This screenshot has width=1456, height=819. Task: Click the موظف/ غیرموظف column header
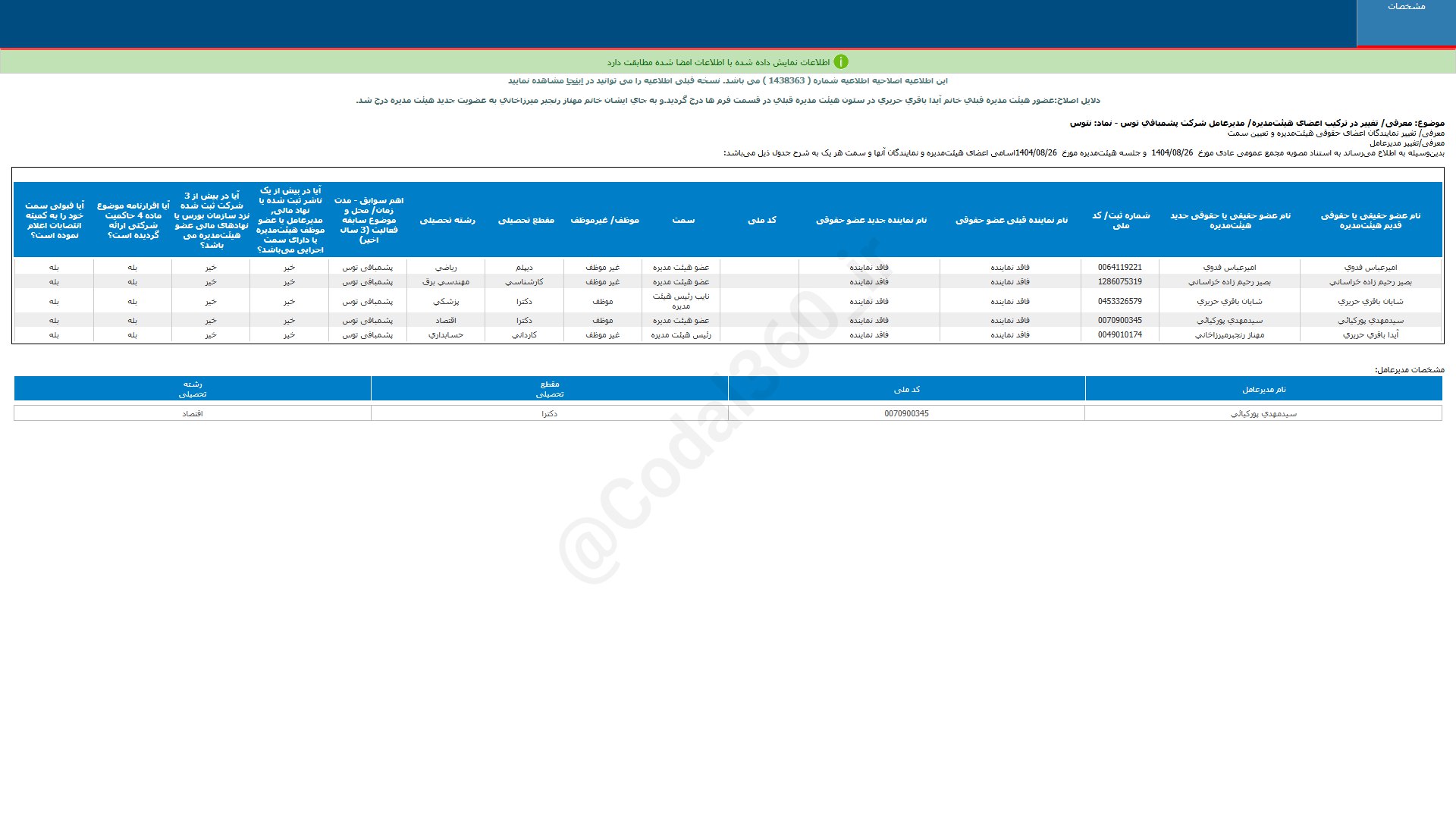(x=604, y=220)
